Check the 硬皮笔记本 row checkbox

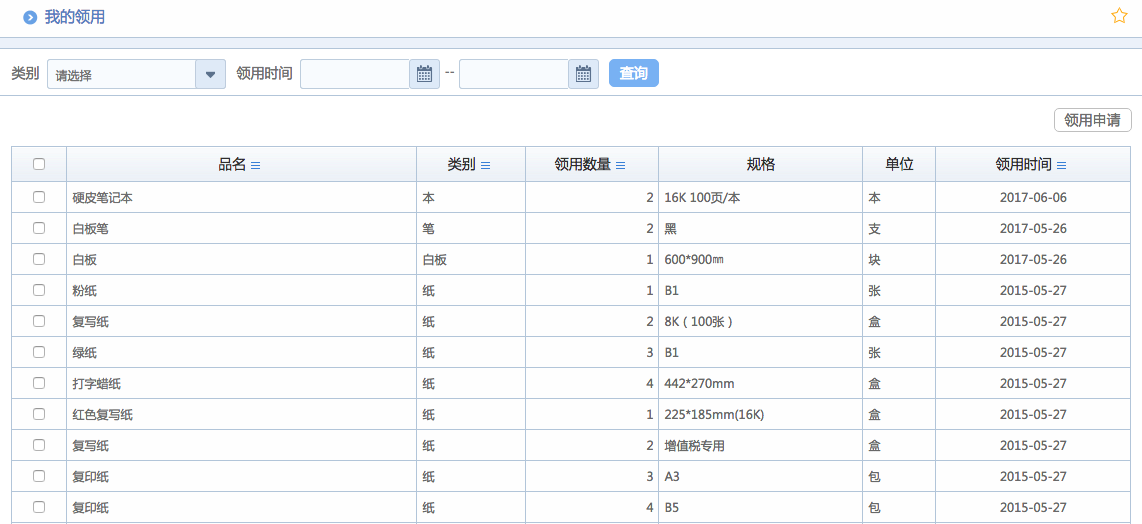(39, 197)
